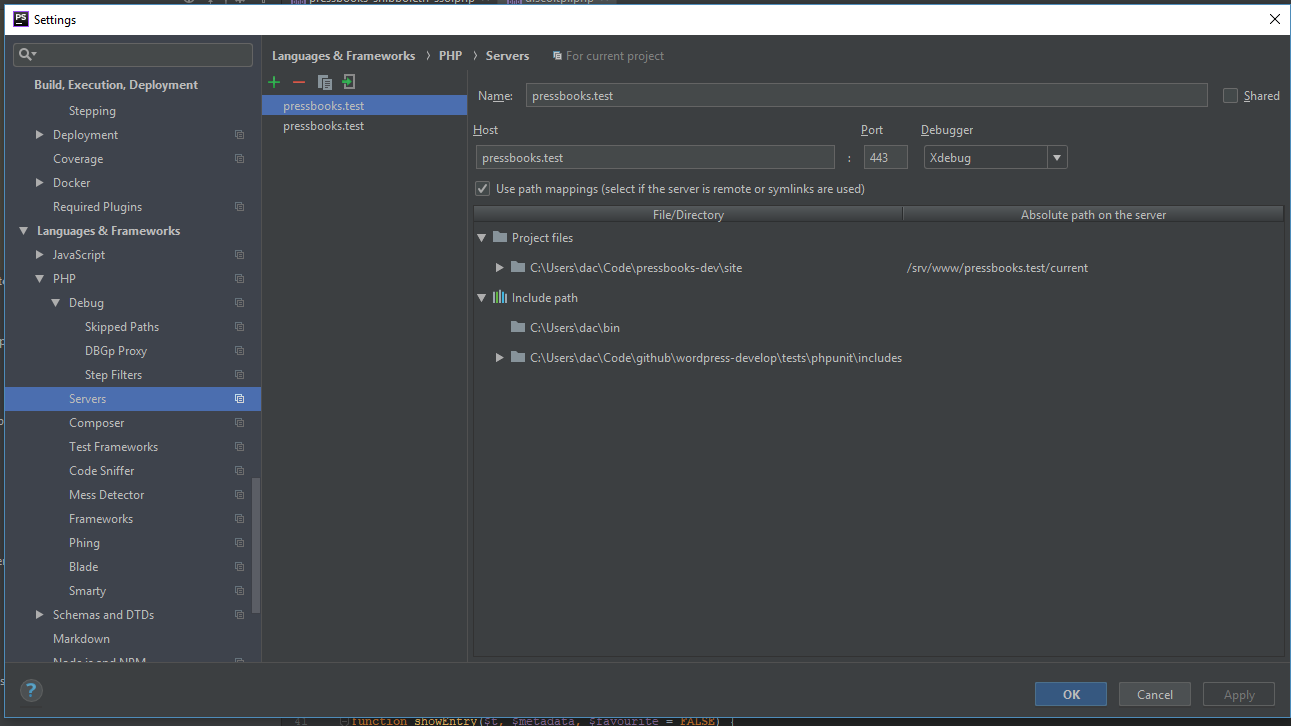Click project-level icon beside Code Sniffer
Image resolution: width=1291 pixels, height=726 pixels.
[239, 471]
